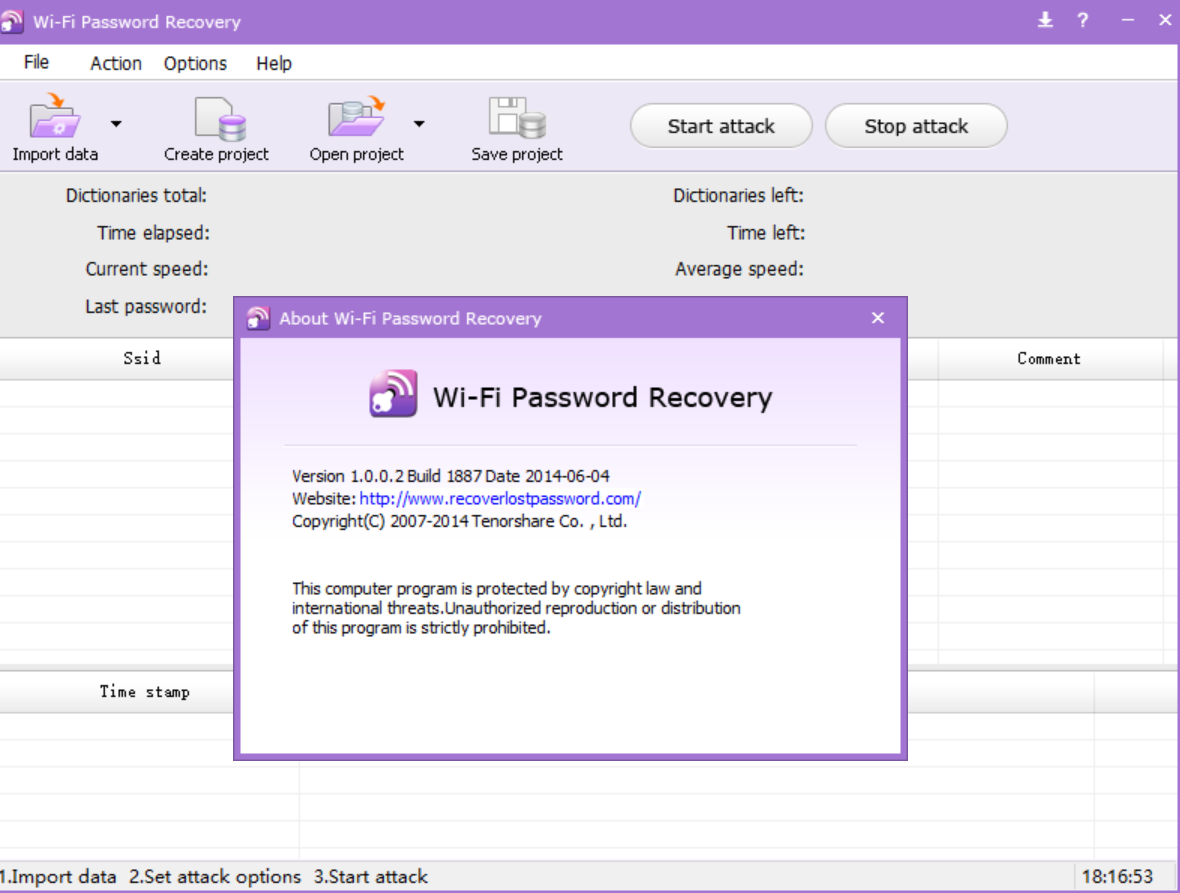
Task: Click the Dictionaries total label
Action: 136,196
